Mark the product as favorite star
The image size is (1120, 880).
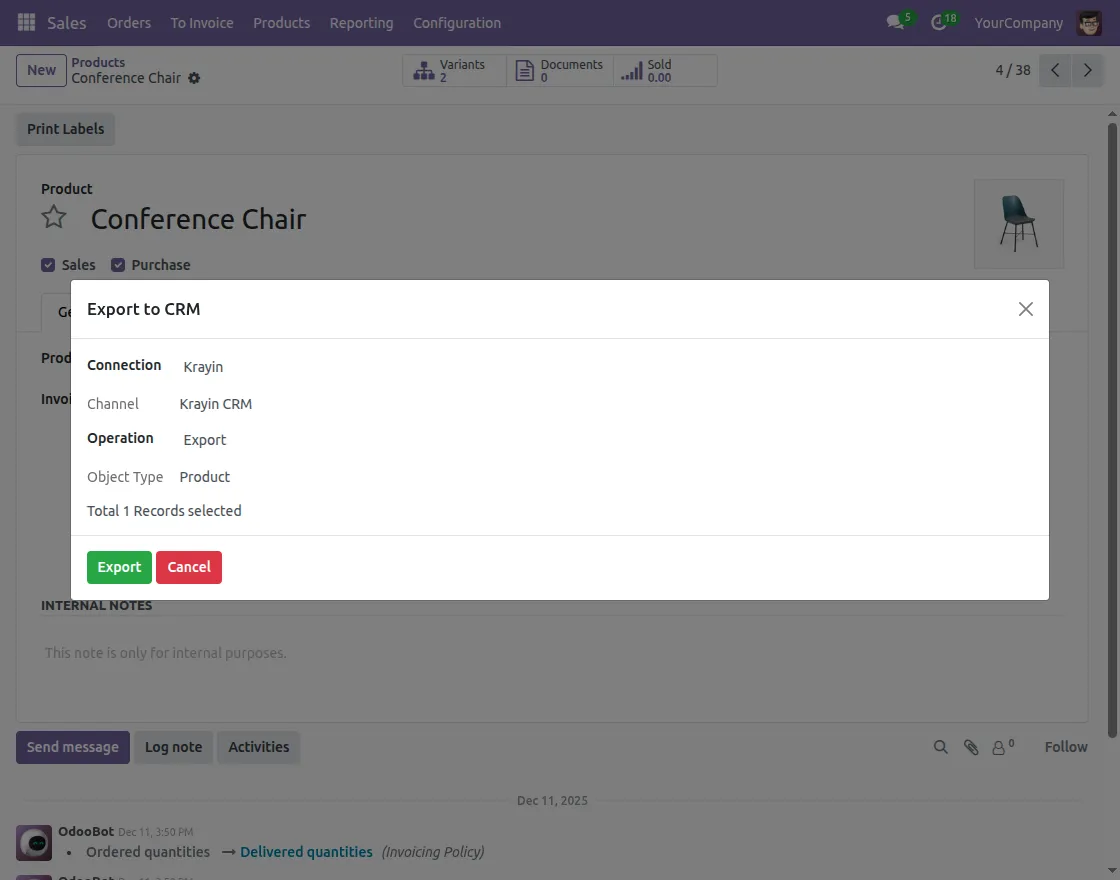pyautogui.click(x=54, y=216)
